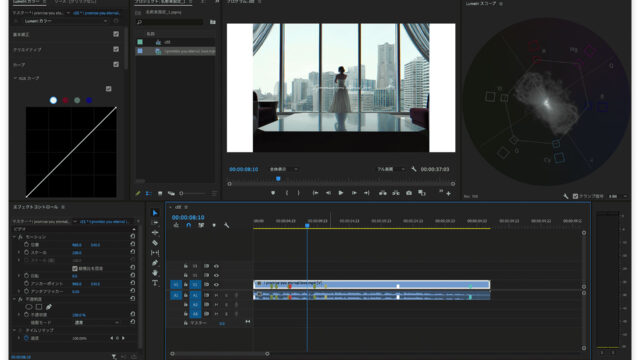Select the Slip tool
640x360 pixels.
click(x=155, y=253)
